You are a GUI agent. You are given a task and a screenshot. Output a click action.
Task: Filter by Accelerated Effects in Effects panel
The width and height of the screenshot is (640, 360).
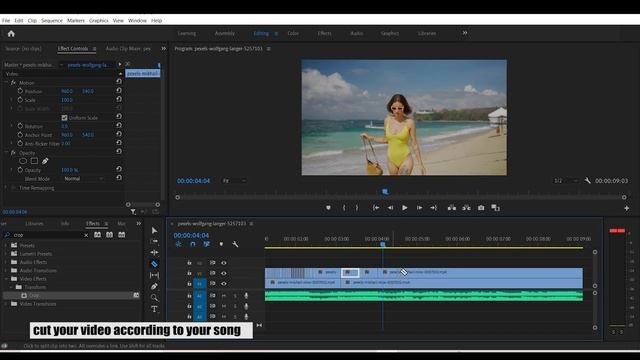click(97, 235)
